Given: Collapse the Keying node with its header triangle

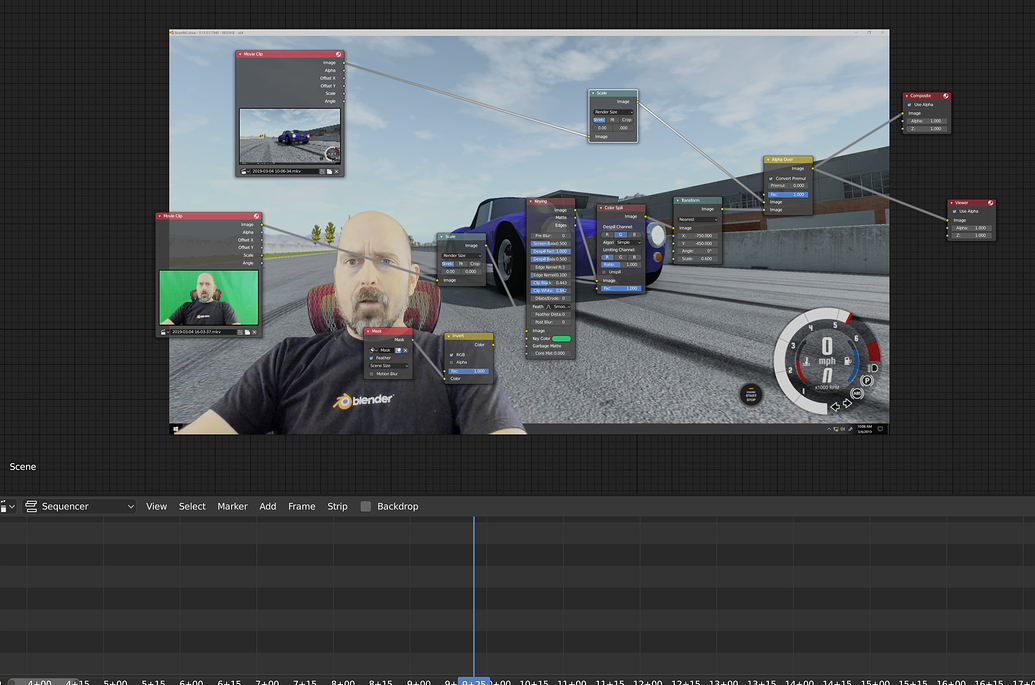Looking at the screenshot, I should (531, 202).
